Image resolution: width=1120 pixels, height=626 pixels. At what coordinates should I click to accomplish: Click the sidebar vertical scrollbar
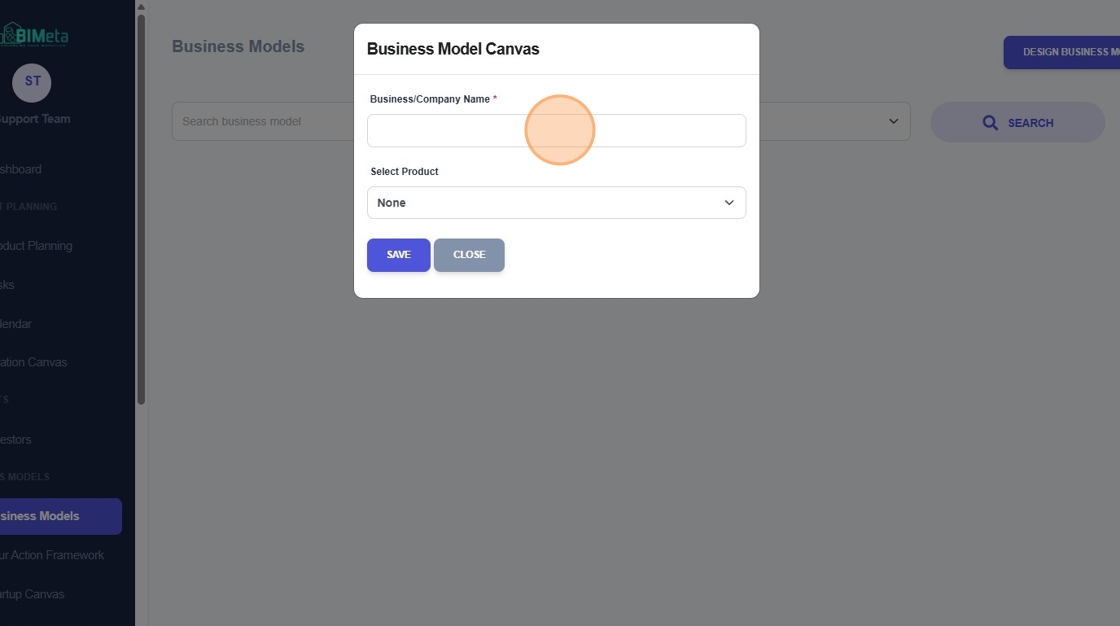141,209
